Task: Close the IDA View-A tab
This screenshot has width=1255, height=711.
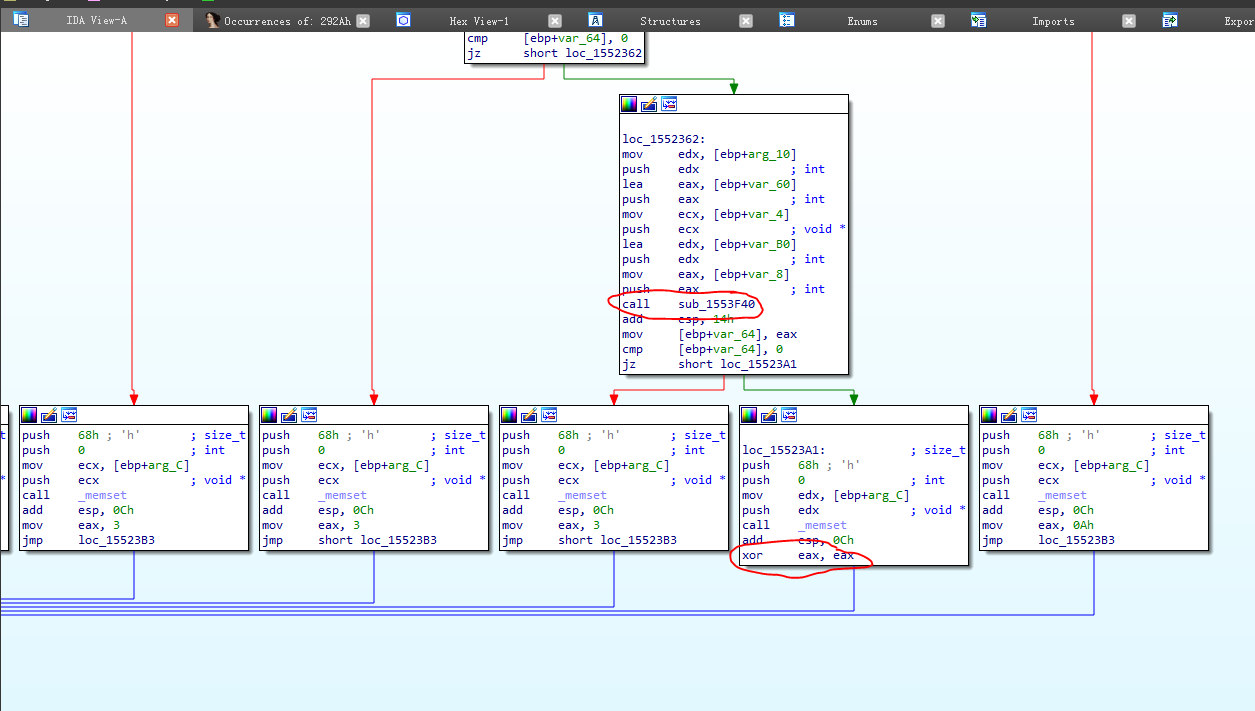Action: 172,20
